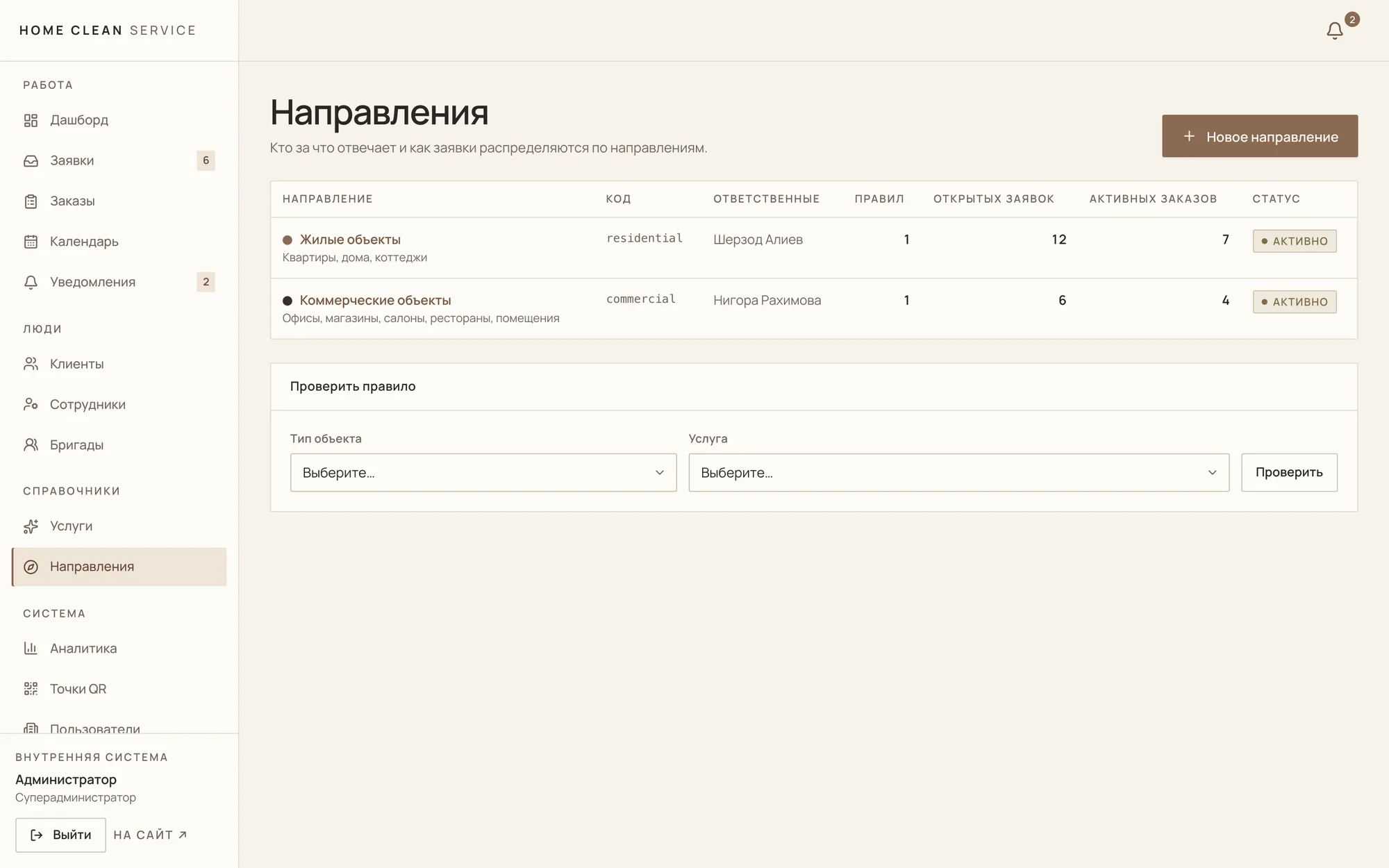Open the Дашборд menu item
Screen dimensions: 1389x868
click(119, 120)
